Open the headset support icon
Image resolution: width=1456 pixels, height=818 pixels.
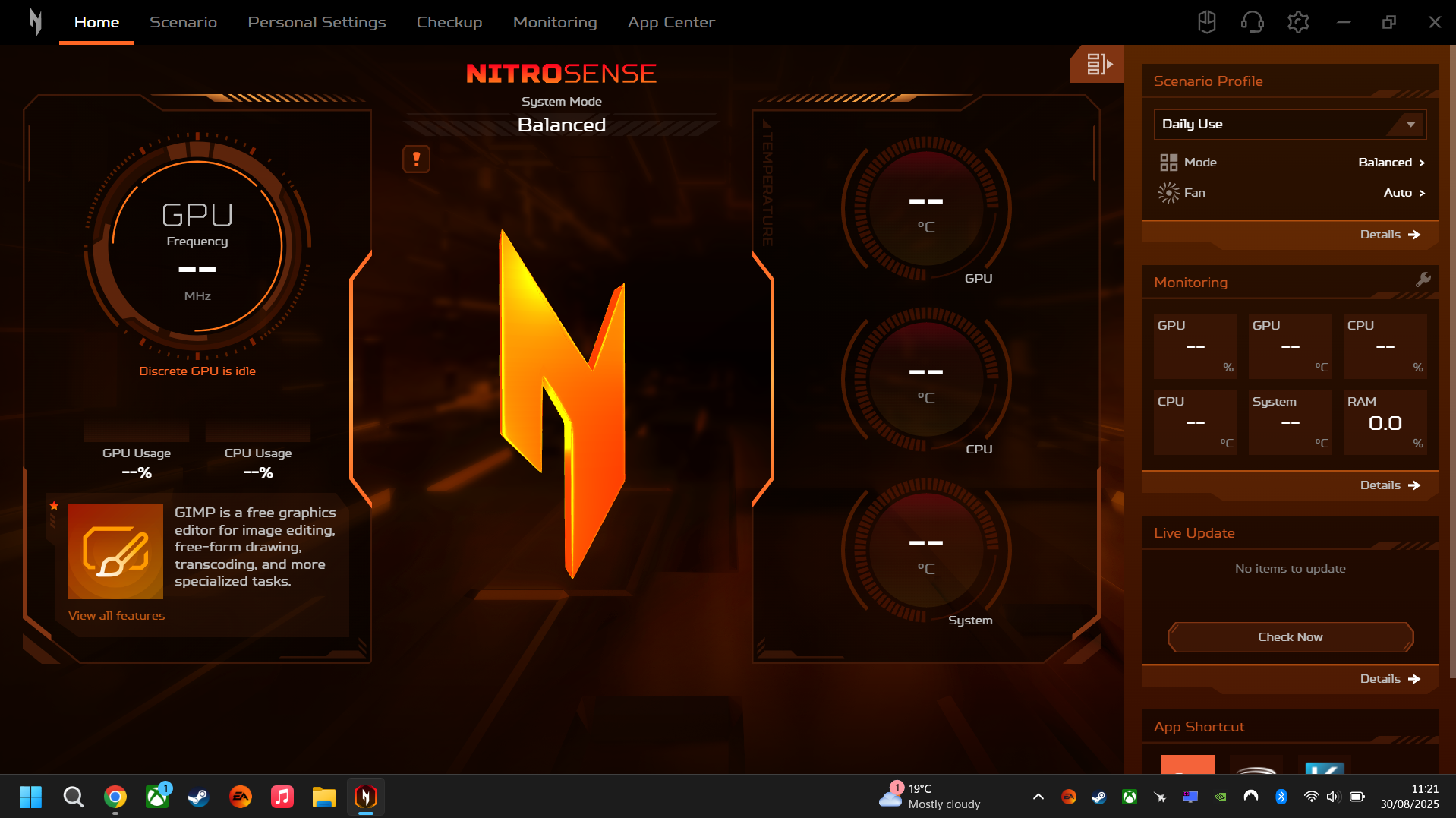pyautogui.click(x=1252, y=22)
